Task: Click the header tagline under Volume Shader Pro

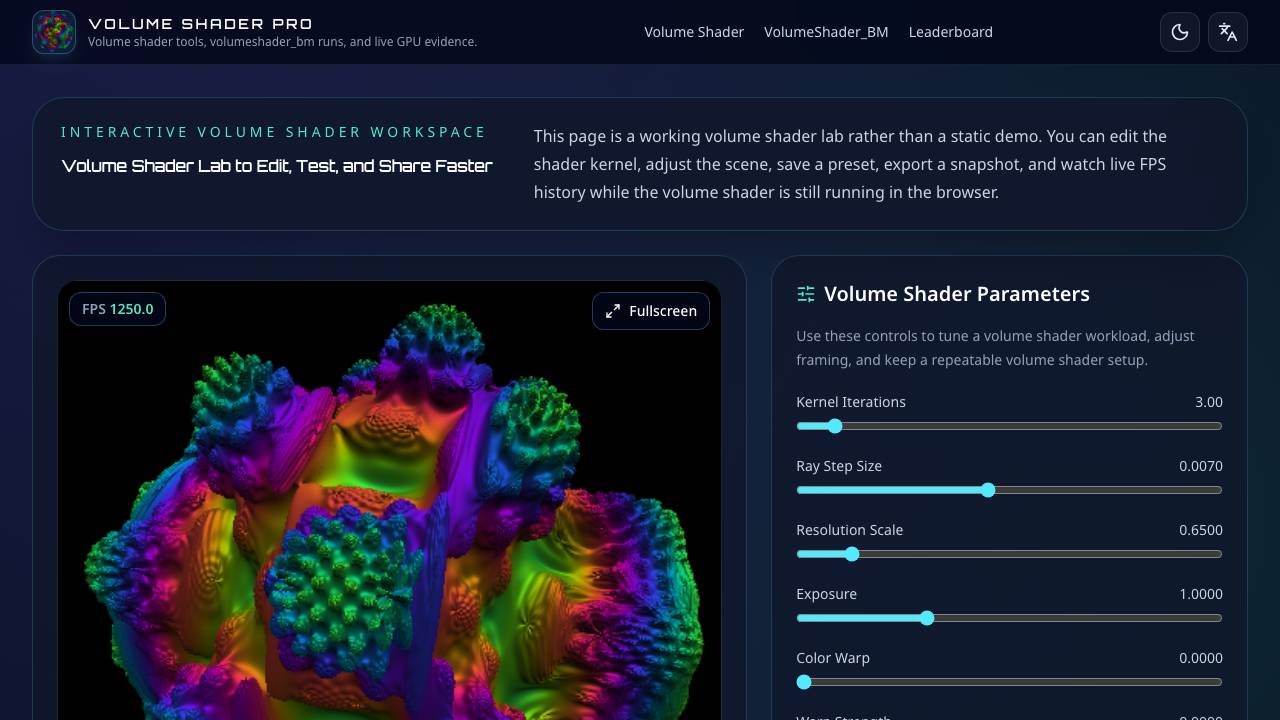Action: (x=282, y=42)
